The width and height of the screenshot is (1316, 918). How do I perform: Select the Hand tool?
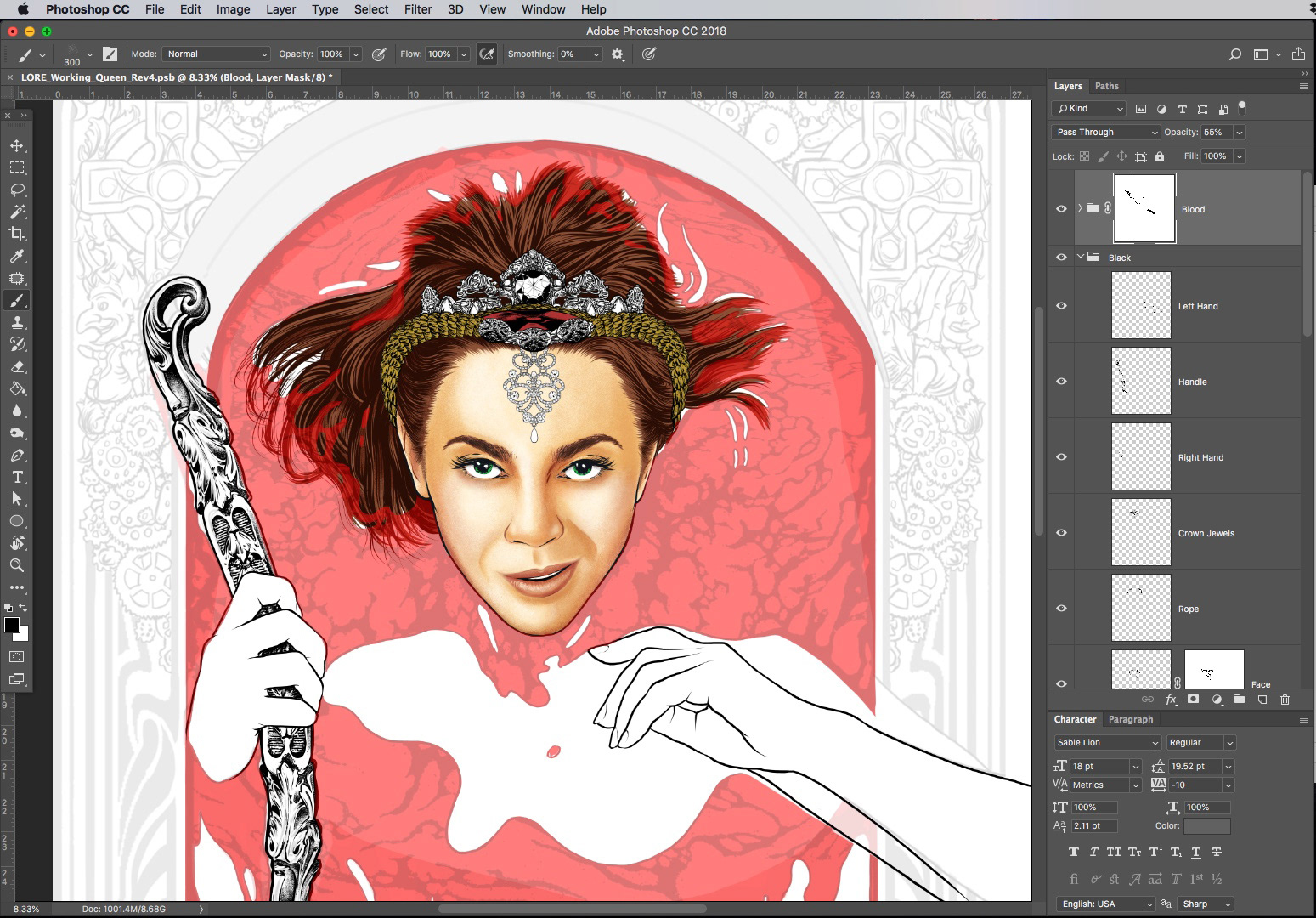(x=17, y=543)
